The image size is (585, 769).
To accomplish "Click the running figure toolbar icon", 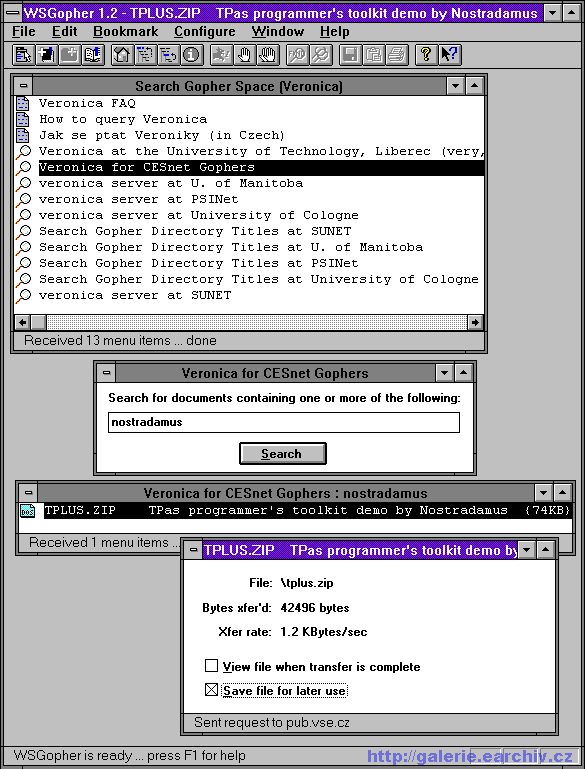I will pos(221,55).
